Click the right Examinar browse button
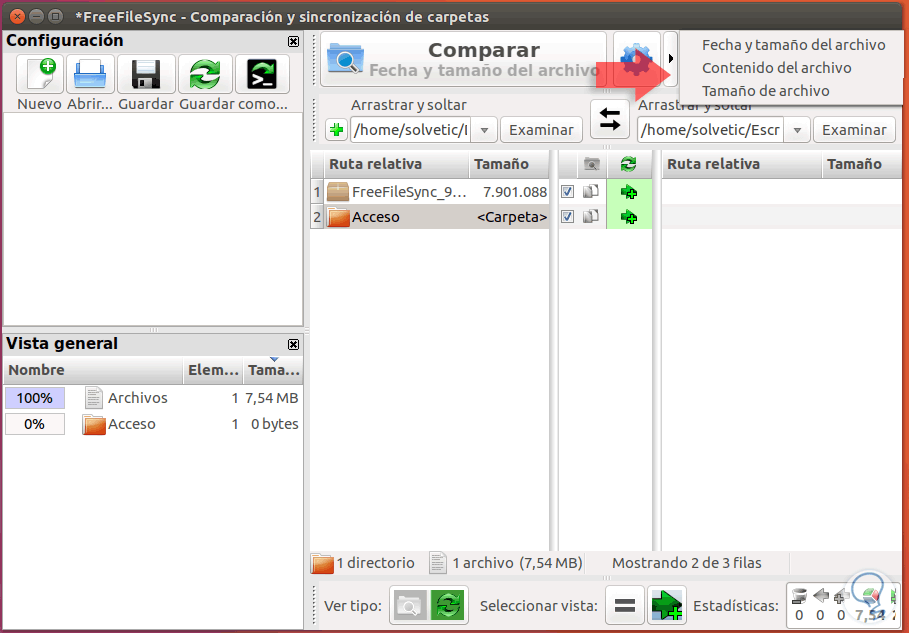Viewport: 909px width, 633px height. pyautogui.click(x=854, y=130)
